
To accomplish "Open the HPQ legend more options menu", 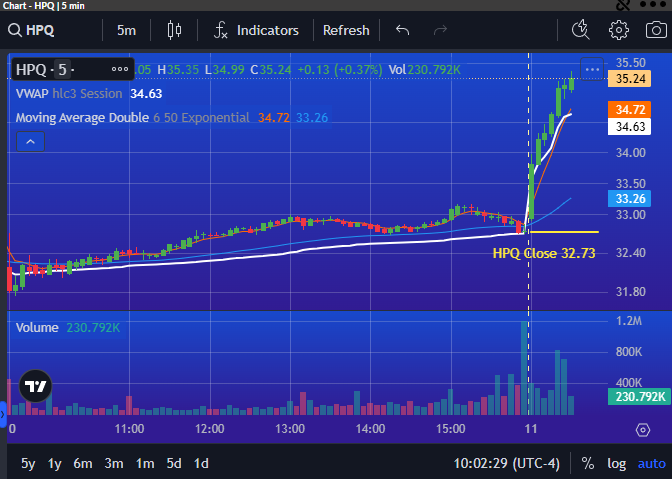I will click(120, 69).
